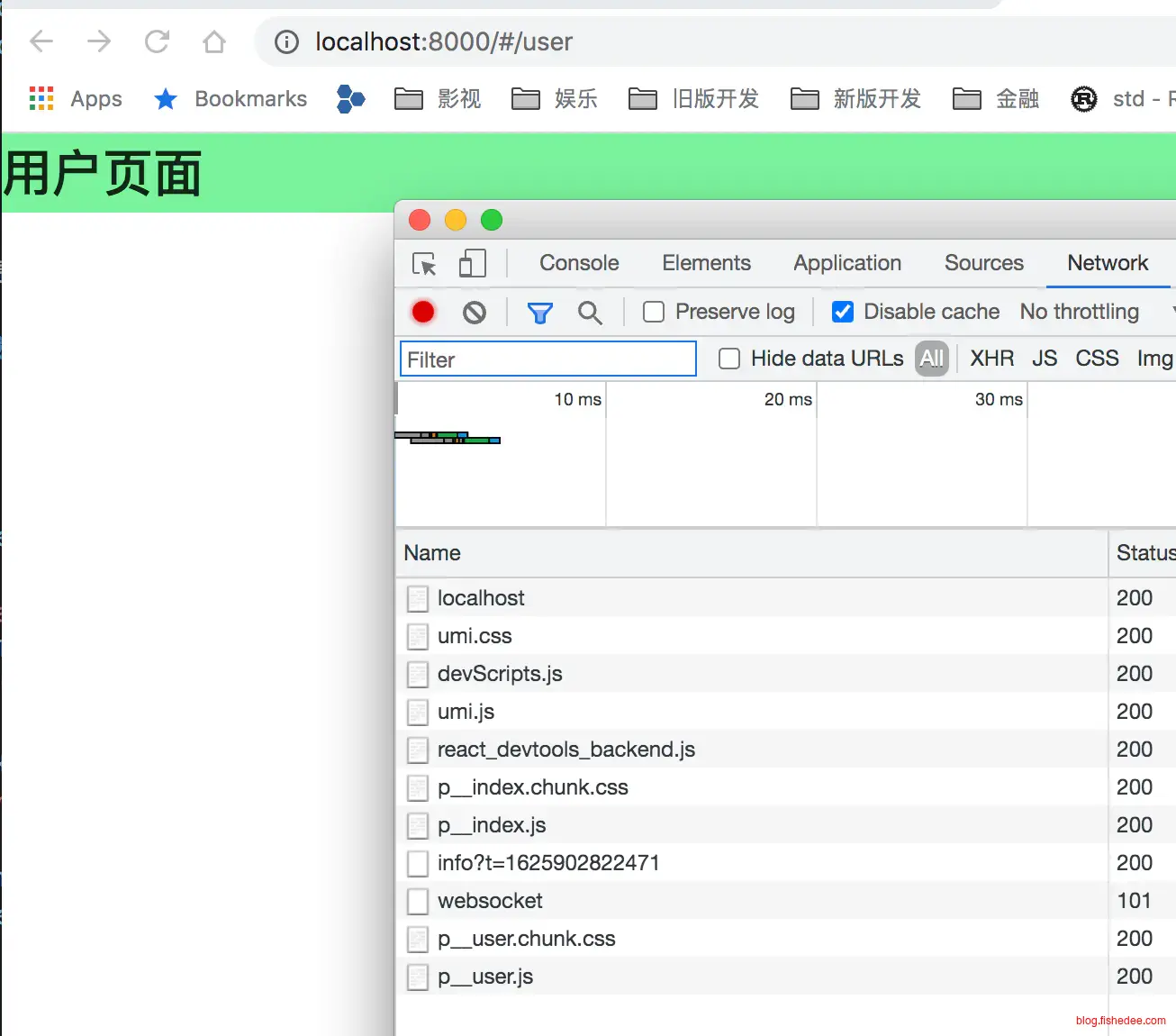Open the Apps grid in bookmarks bar
The height and width of the screenshot is (1036, 1176).
tap(41, 98)
